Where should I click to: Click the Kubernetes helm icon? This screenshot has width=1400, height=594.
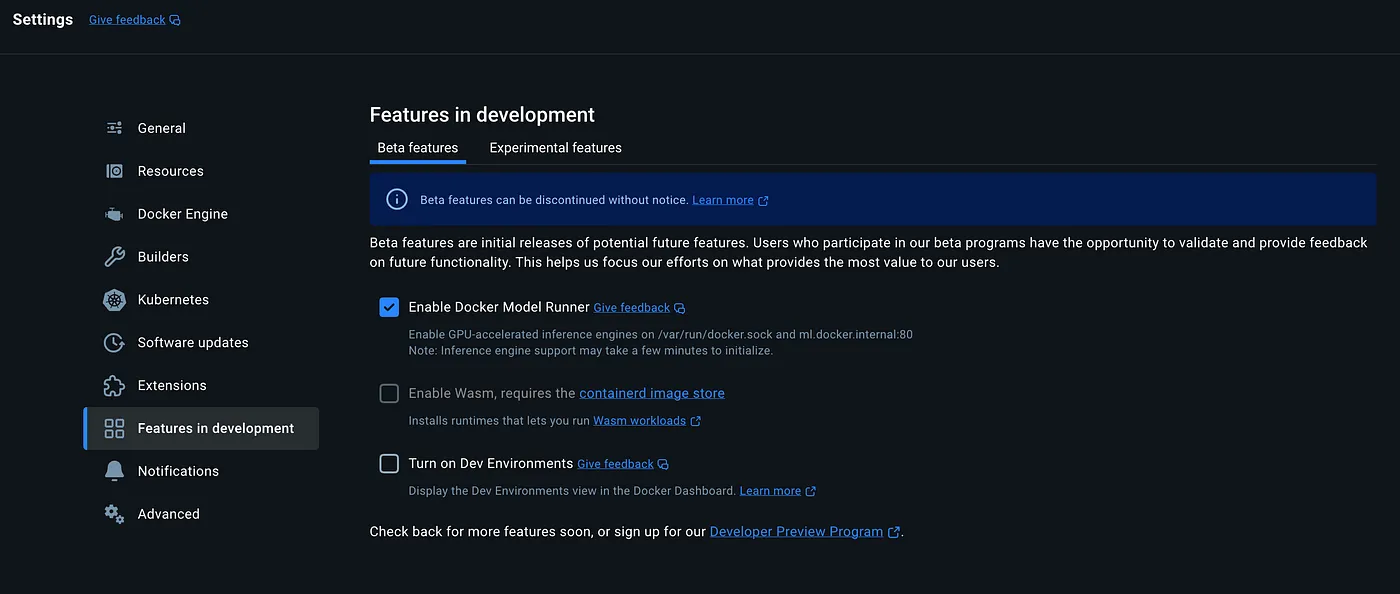[x=114, y=300]
